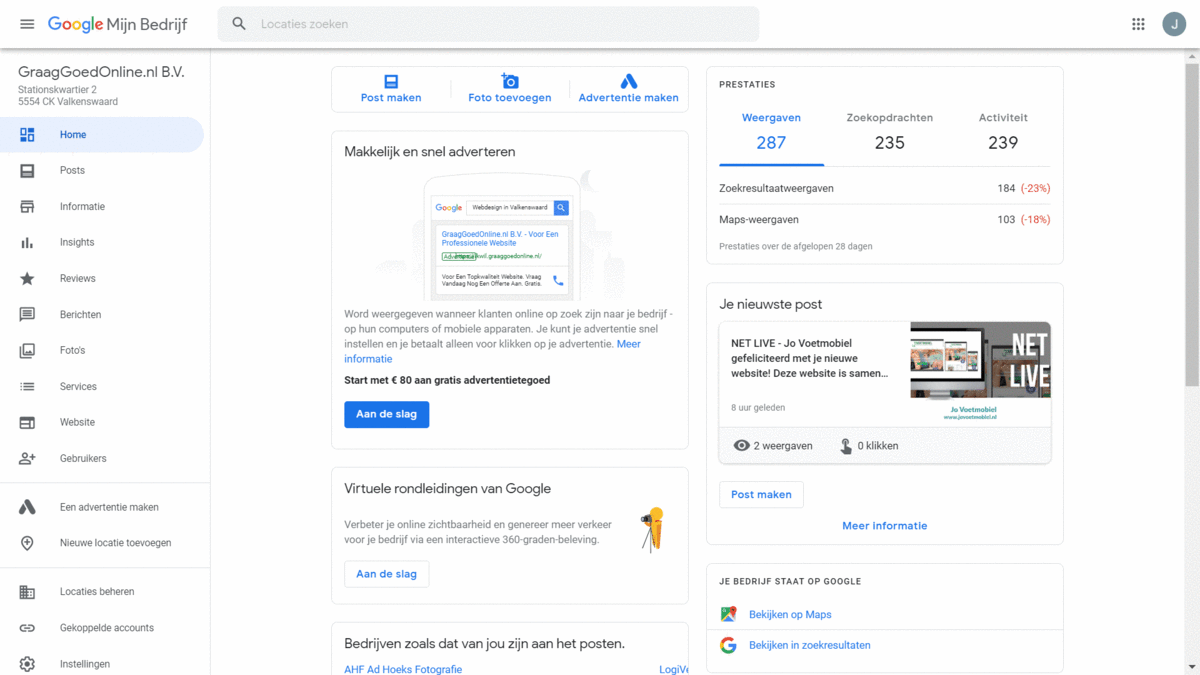The image size is (1200, 675).
Task: Click the NET LIVE post thumbnail
Action: (x=980, y=360)
